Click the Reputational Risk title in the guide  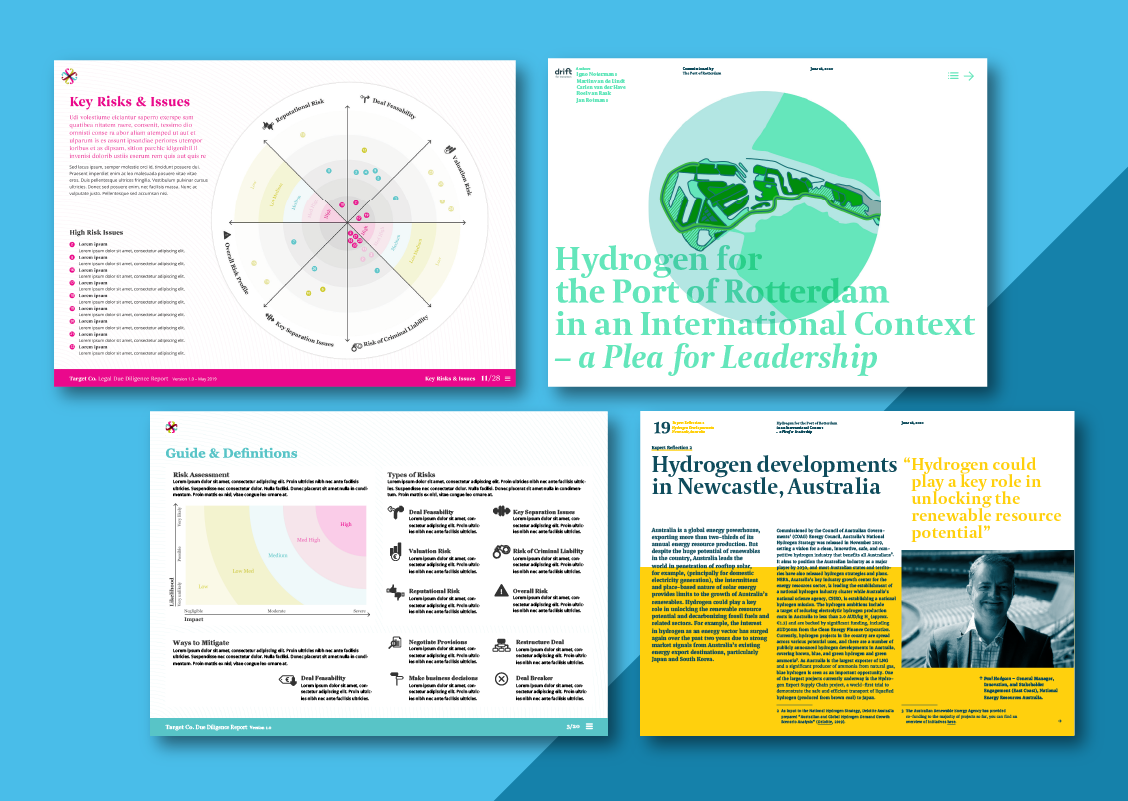click(x=434, y=591)
